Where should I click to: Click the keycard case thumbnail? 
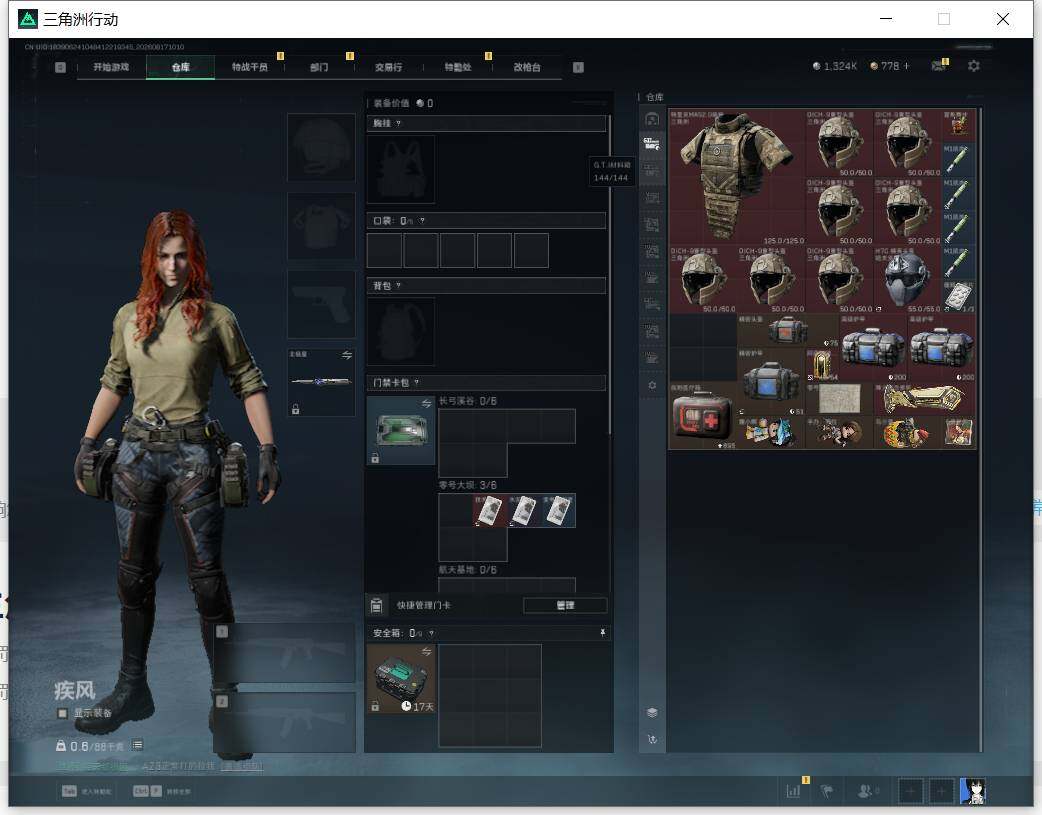pos(401,431)
